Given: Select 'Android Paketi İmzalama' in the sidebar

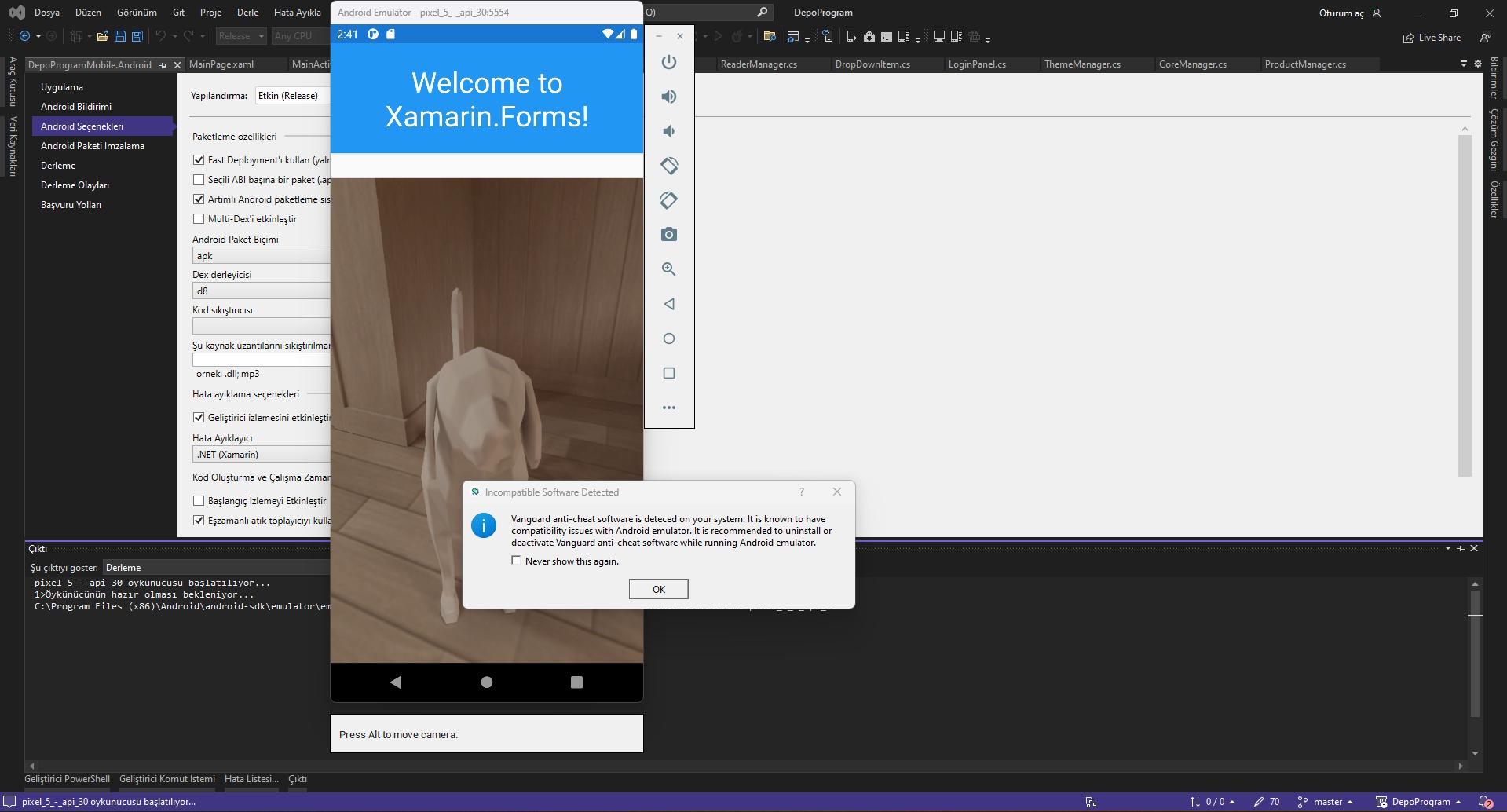Looking at the screenshot, I should (93, 146).
